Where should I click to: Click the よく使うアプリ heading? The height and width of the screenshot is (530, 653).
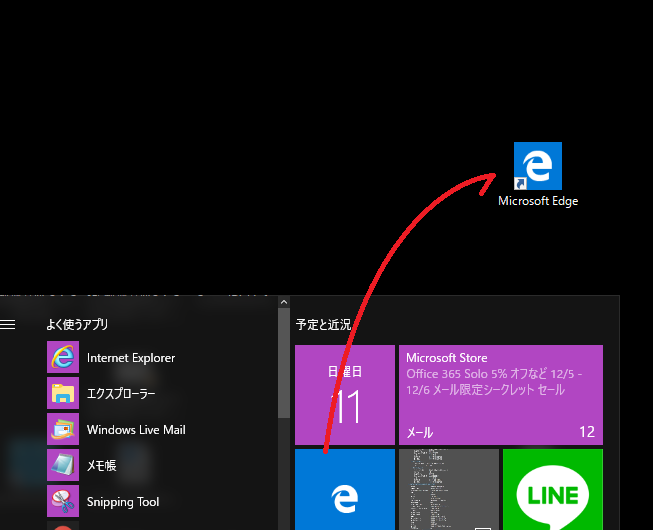point(77,324)
